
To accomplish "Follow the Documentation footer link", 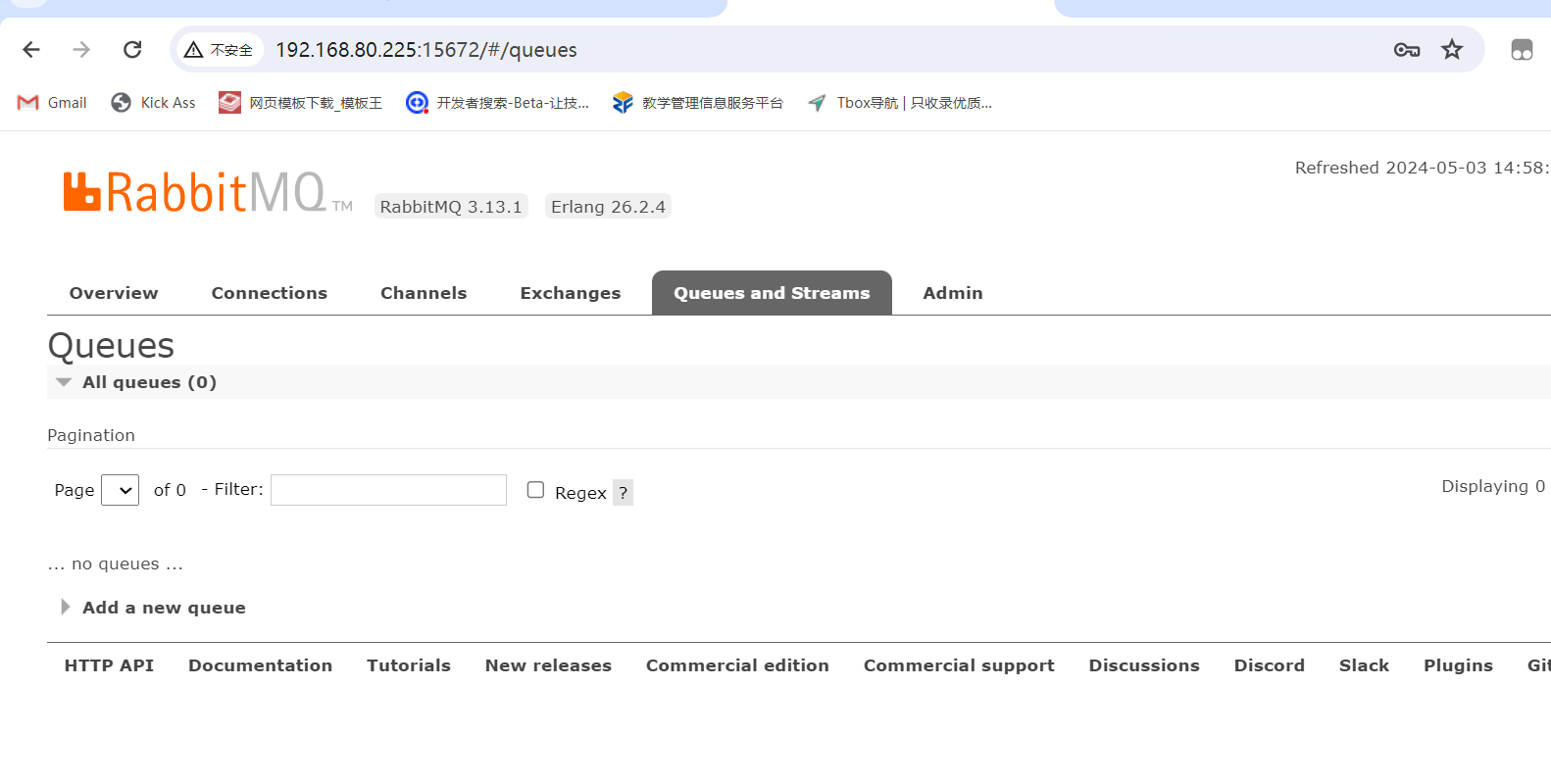I will (260, 665).
